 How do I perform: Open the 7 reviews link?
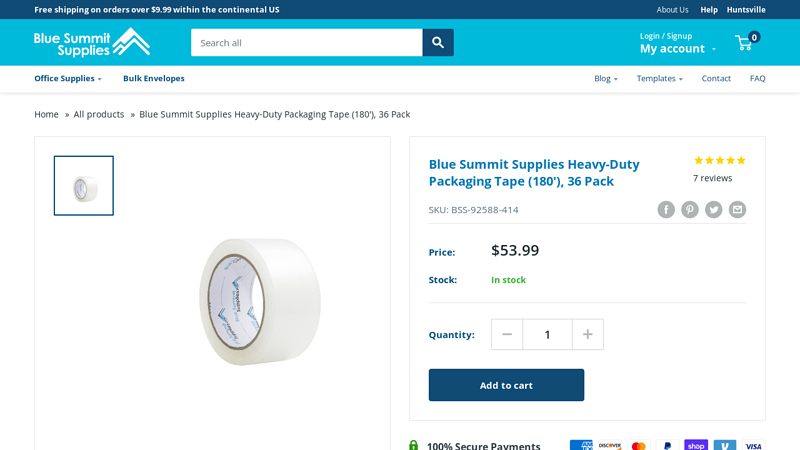point(712,178)
